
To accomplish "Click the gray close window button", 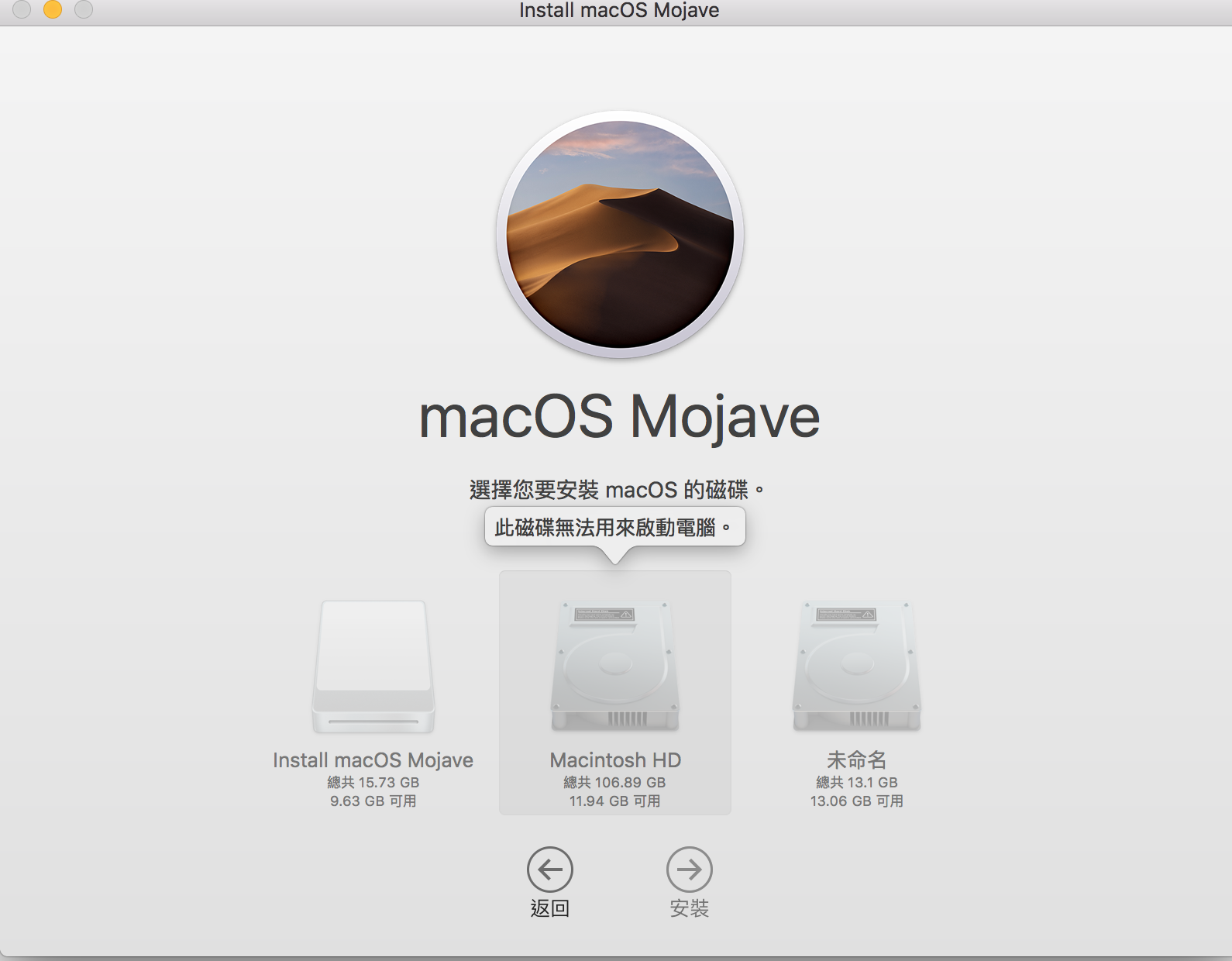I will point(22,9).
